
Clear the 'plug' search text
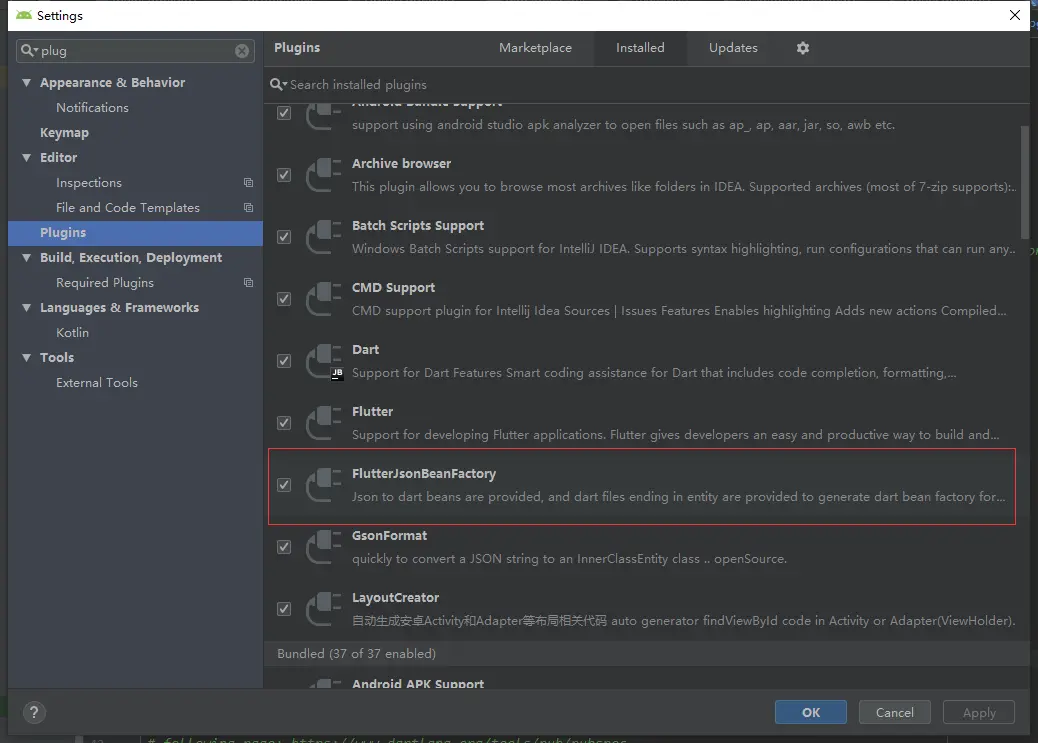coord(242,51)
